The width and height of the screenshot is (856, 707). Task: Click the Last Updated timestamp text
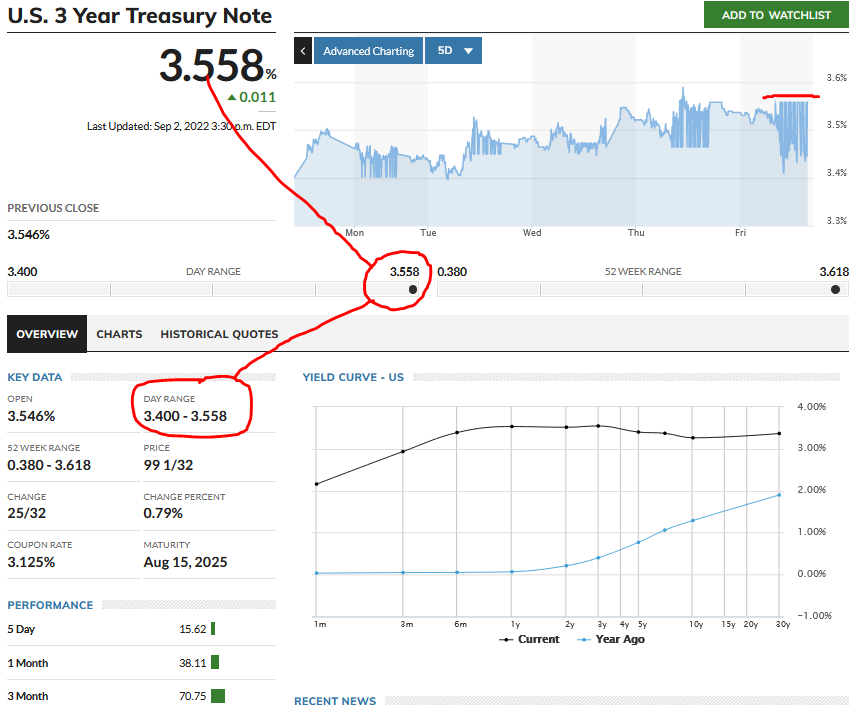(181, 126)
